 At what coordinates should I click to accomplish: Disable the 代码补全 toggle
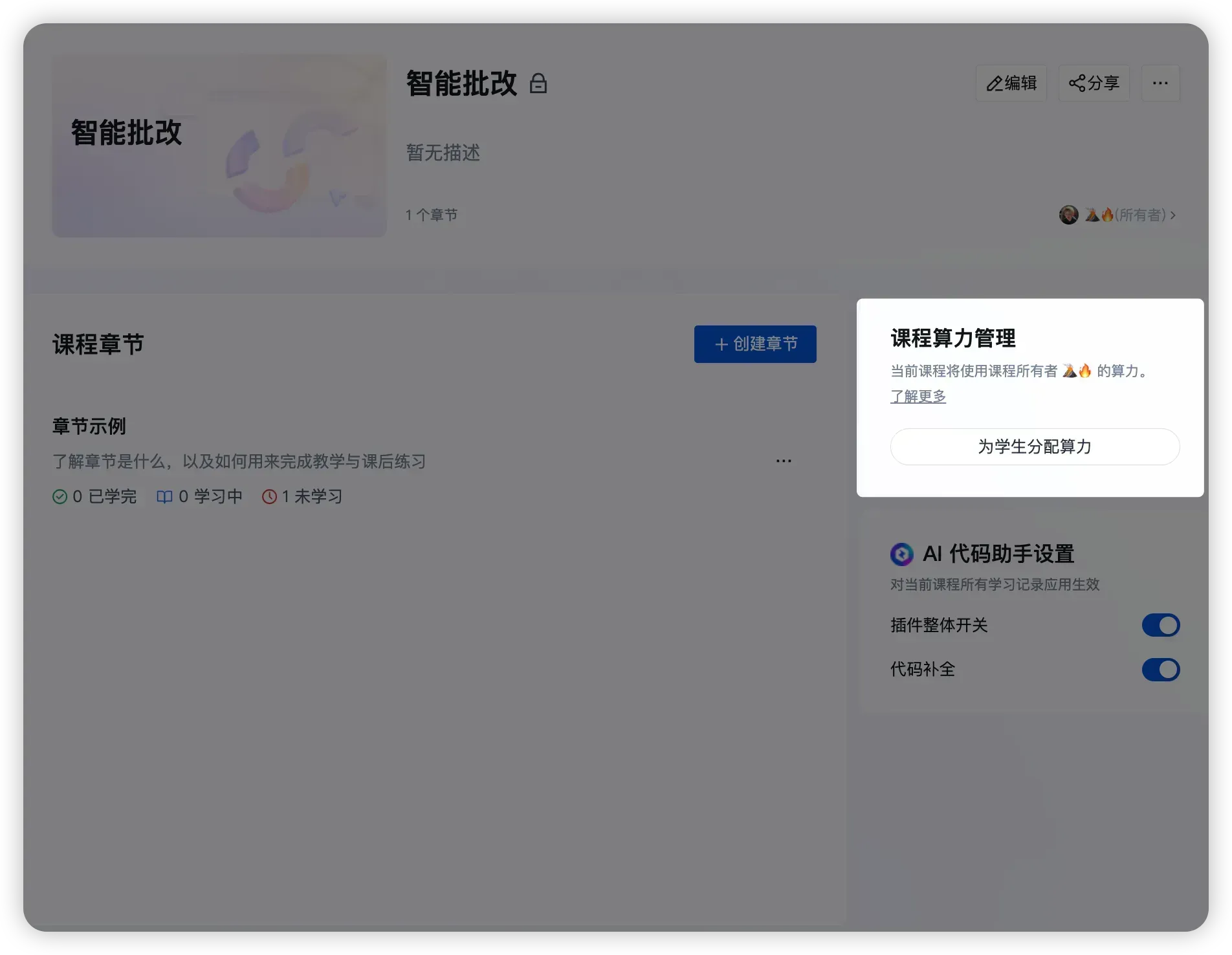pos(1160,670)
